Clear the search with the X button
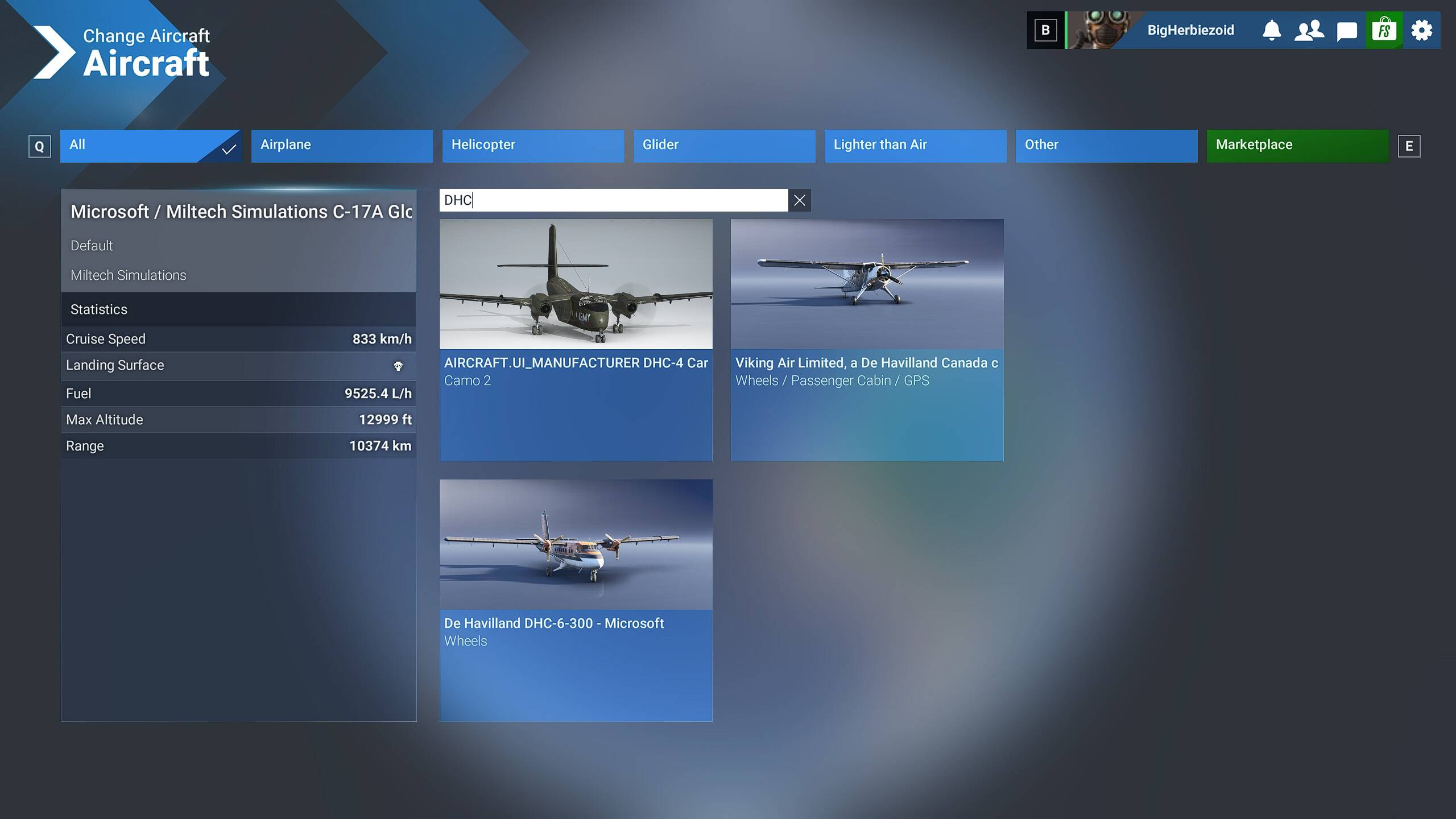The image size is (1456, 819). 799,200
